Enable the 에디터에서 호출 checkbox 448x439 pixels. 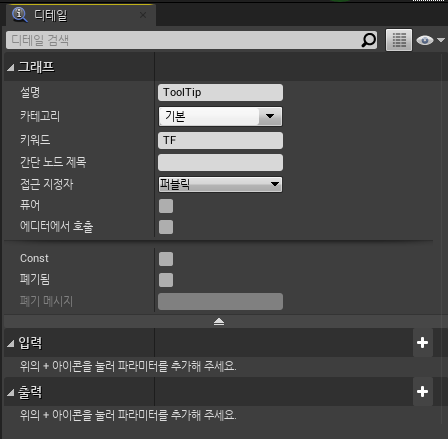click(166, 227)
